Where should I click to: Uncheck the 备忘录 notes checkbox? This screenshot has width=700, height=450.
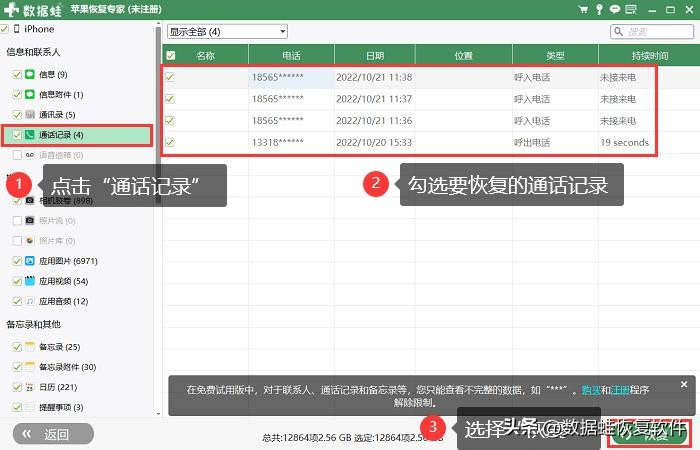click(x=17, y=347)
